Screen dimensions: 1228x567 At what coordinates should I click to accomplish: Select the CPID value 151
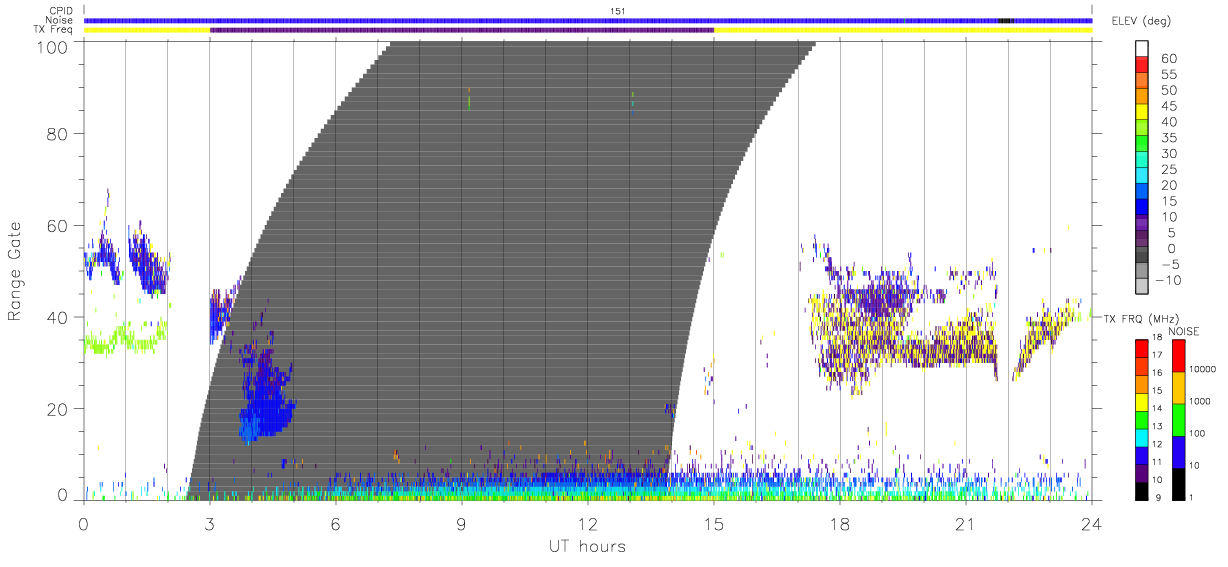(x=618, y=11)
